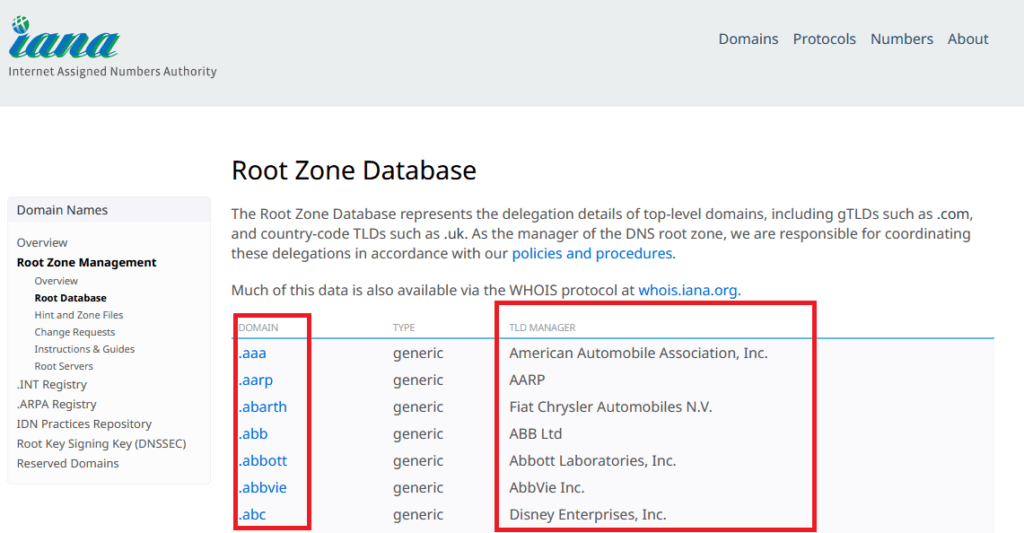Open the .aaa domain entry
The width and height of the screenshot is (1024, 533).
point(252,353)
